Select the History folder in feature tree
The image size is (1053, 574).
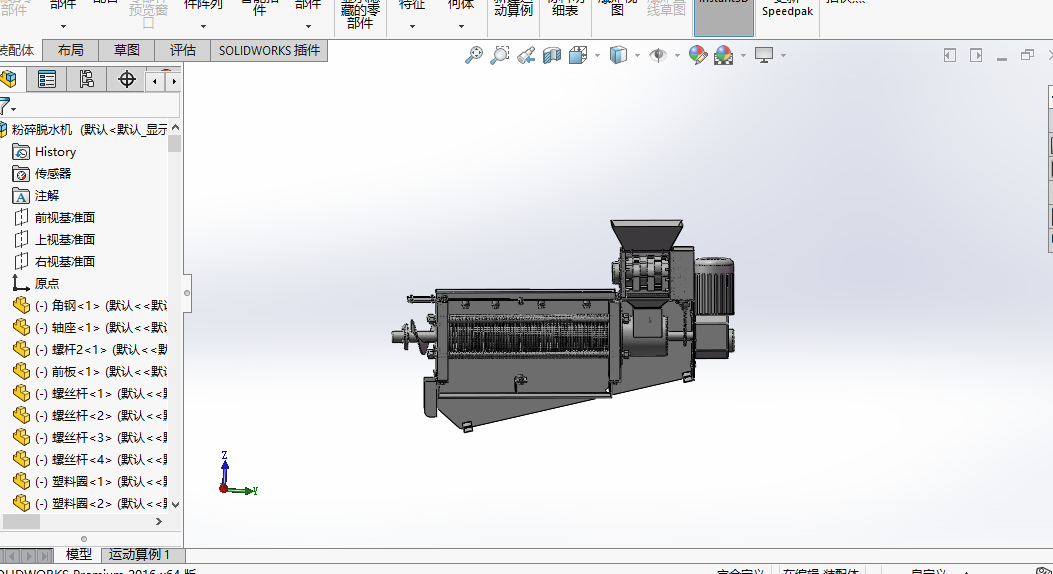click(55, 152)
